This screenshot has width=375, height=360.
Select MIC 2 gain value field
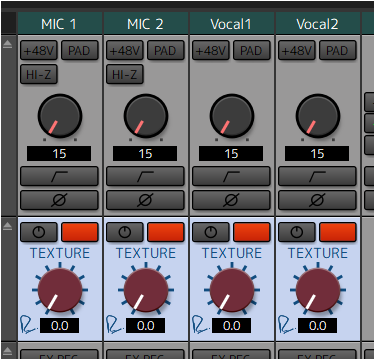pos(145,154)
